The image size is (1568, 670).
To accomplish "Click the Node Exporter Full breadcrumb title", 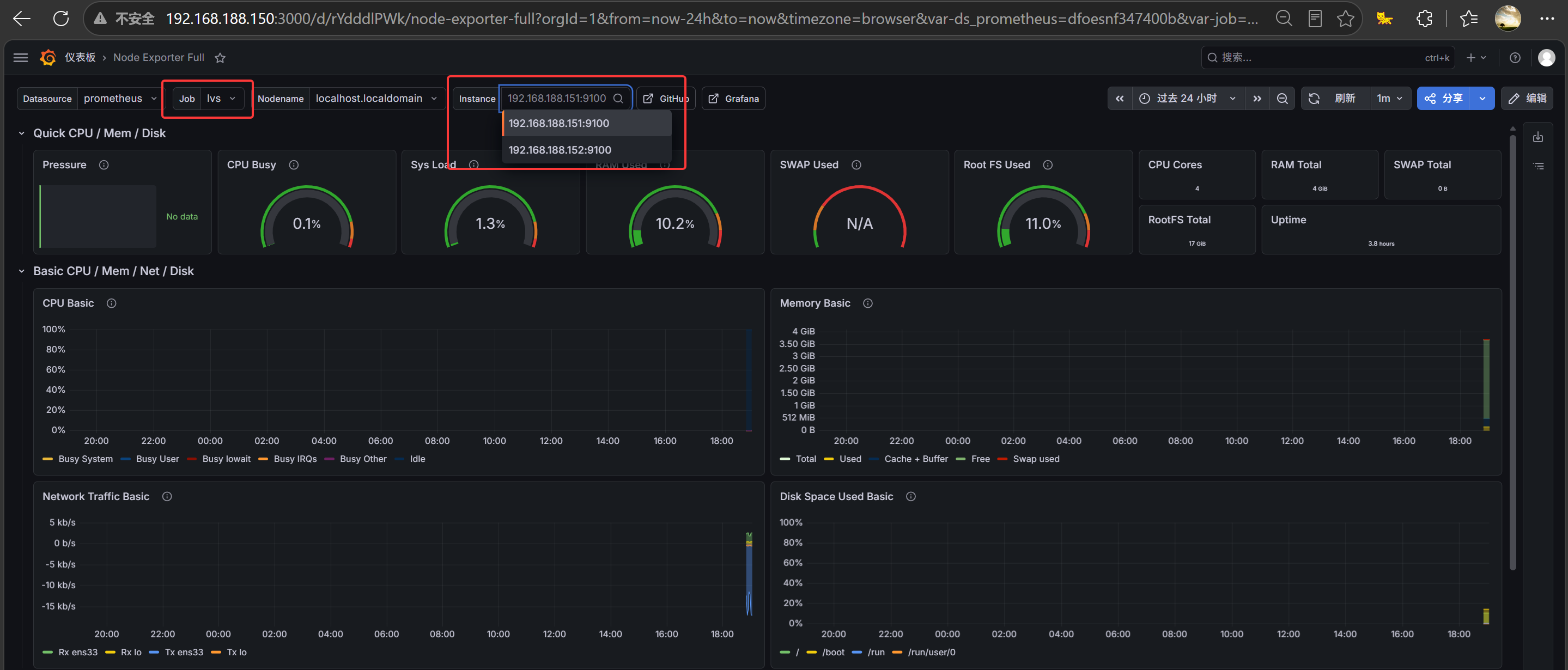I will point(158,57).
